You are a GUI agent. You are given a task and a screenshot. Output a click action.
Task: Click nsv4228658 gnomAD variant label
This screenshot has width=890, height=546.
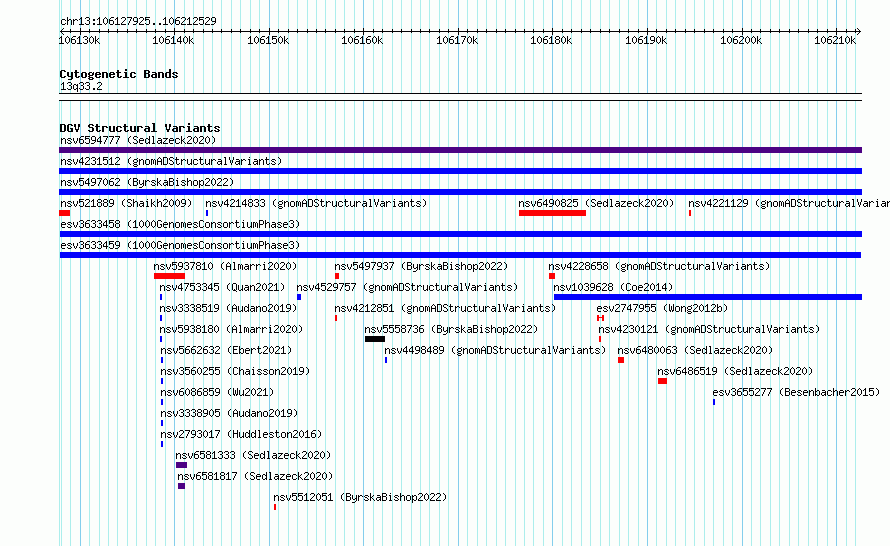point(659,266)
